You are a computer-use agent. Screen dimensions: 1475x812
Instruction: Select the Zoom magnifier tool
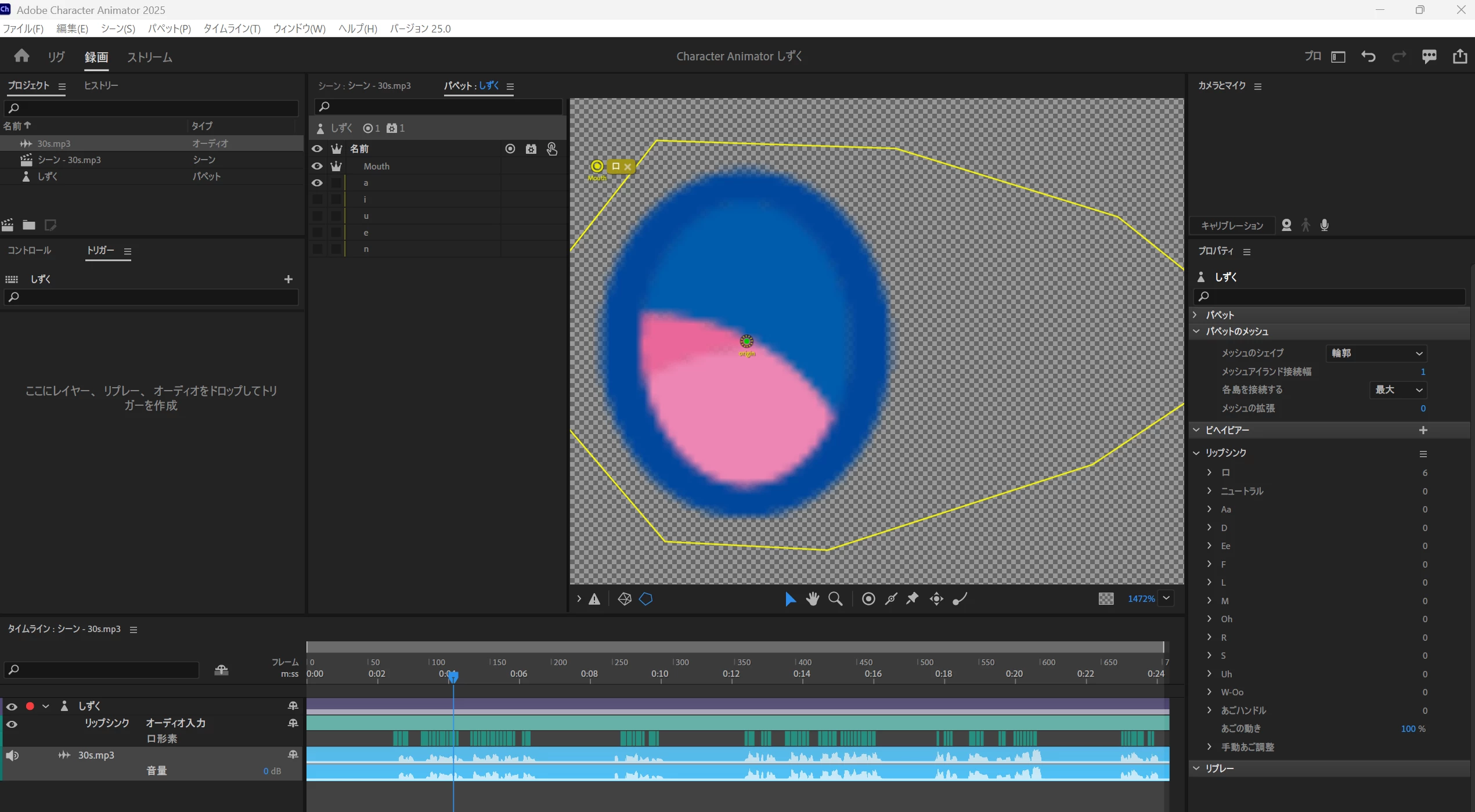(x=835, y=599)
